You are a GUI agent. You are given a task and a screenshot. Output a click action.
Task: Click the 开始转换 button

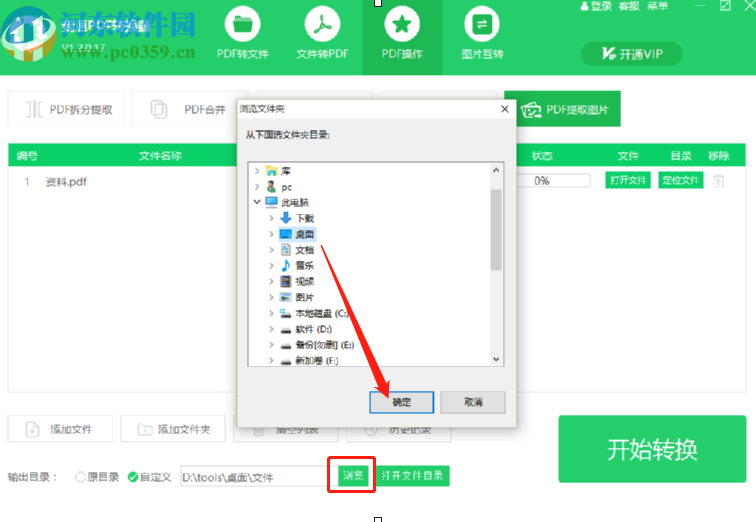(652, 449)
